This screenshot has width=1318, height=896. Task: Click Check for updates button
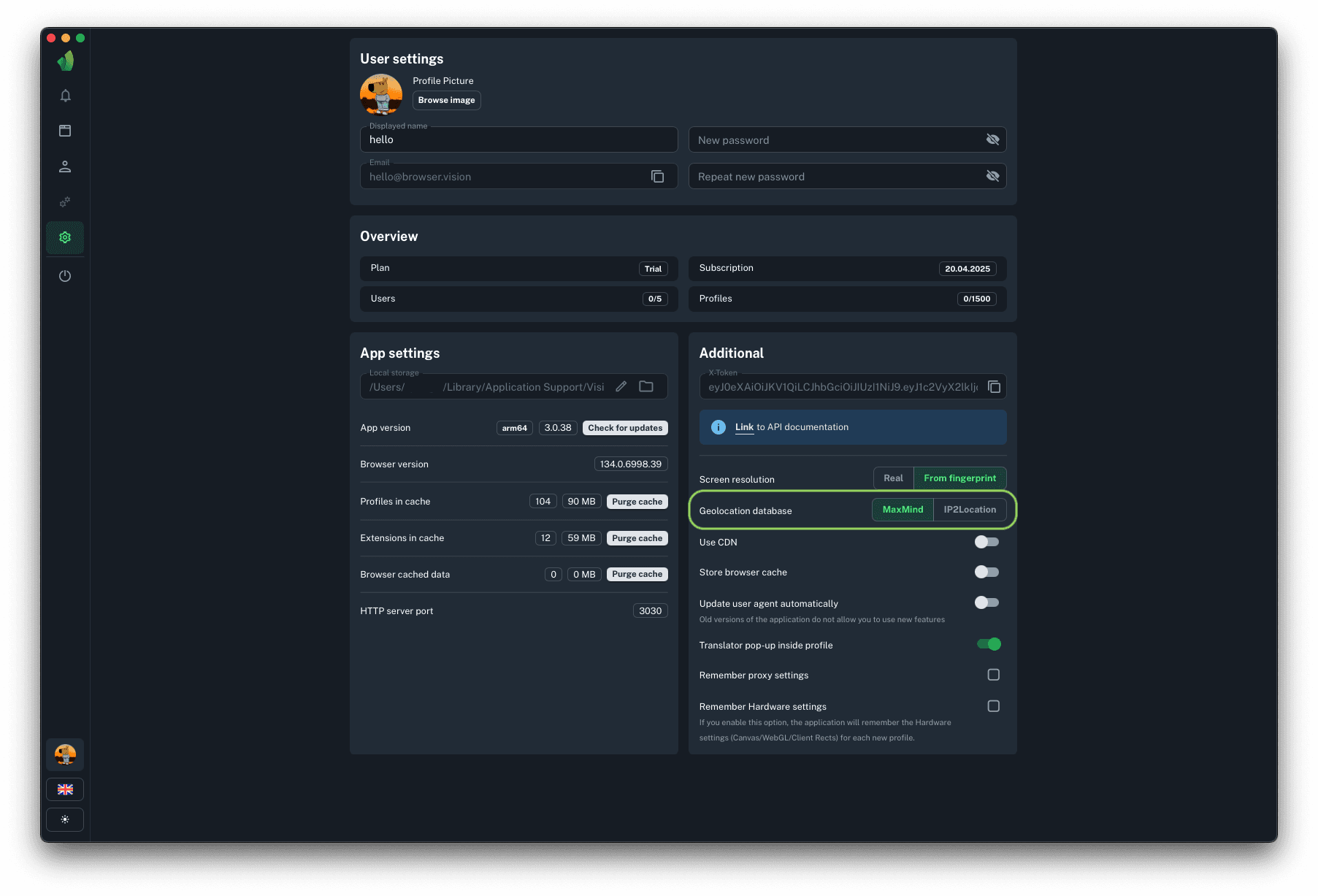(625, 428)
